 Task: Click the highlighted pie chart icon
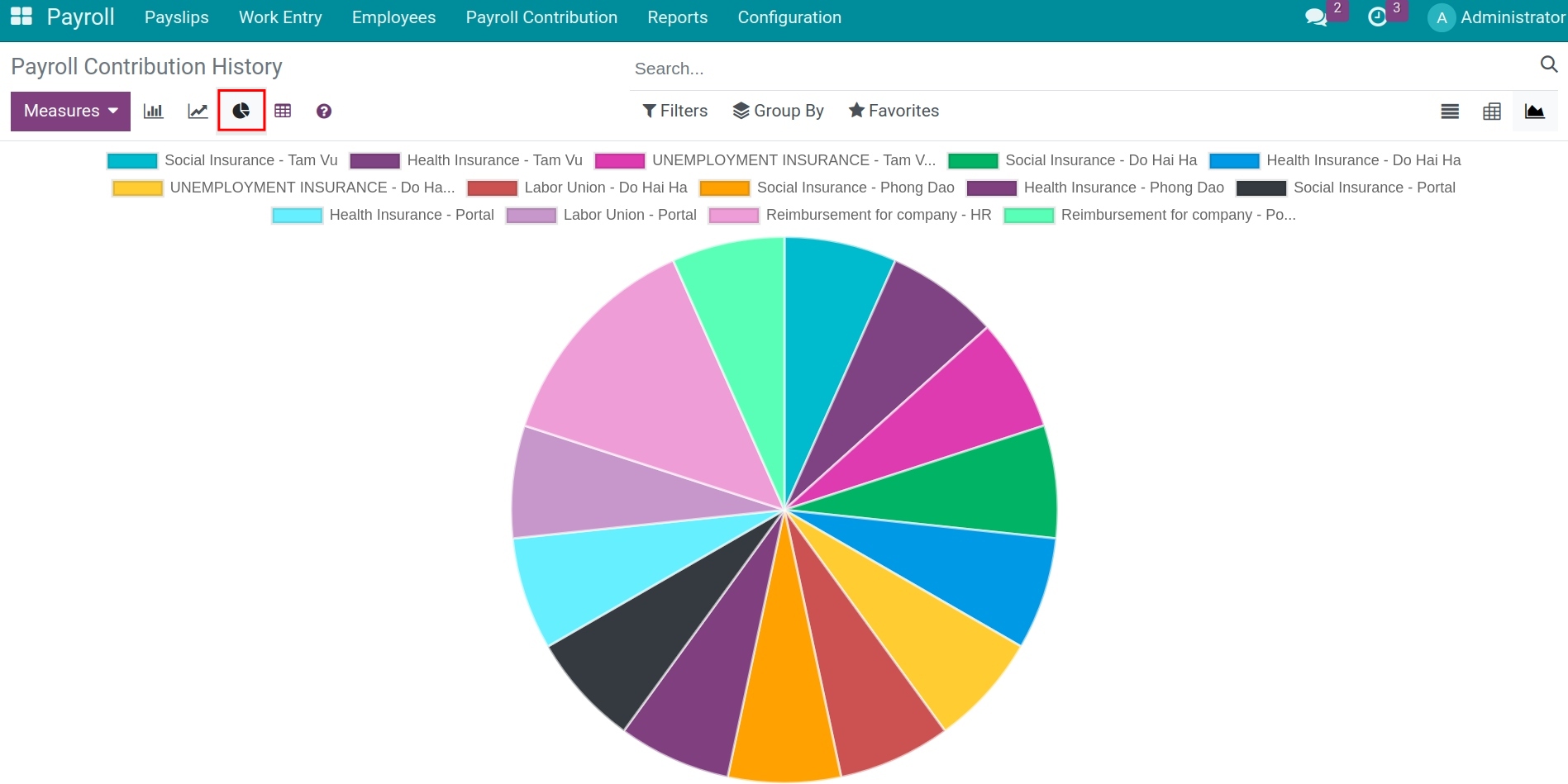pos(241,110)
